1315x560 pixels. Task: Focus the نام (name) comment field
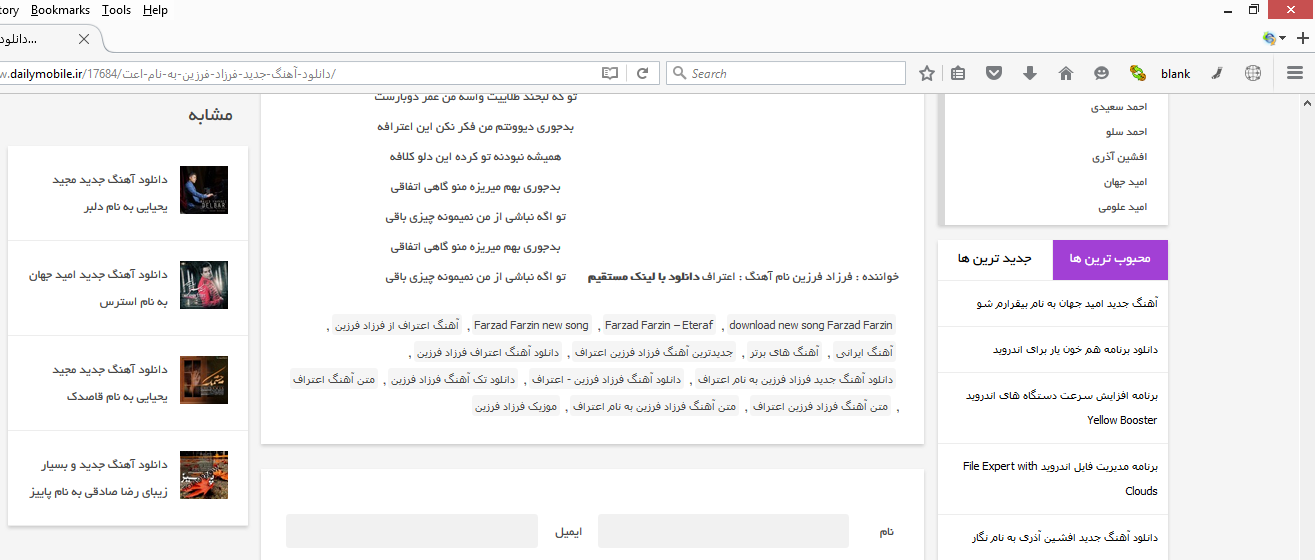click(x=723, y=531)
